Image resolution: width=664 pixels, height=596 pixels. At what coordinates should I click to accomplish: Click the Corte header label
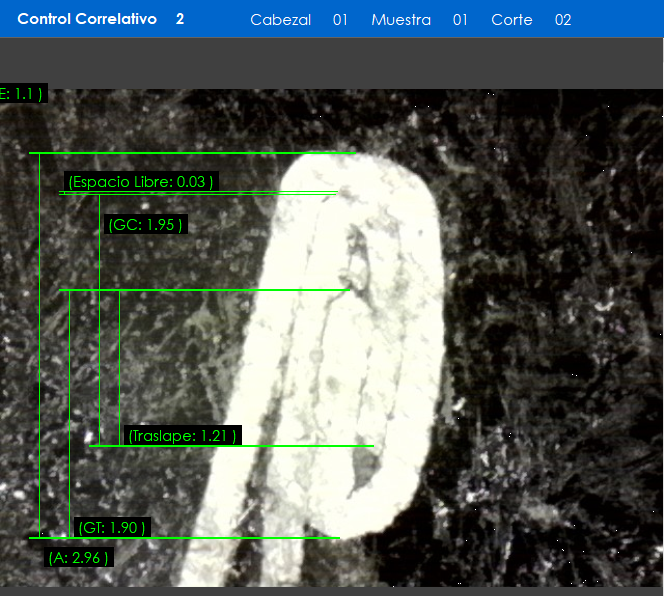pos(511,20)
